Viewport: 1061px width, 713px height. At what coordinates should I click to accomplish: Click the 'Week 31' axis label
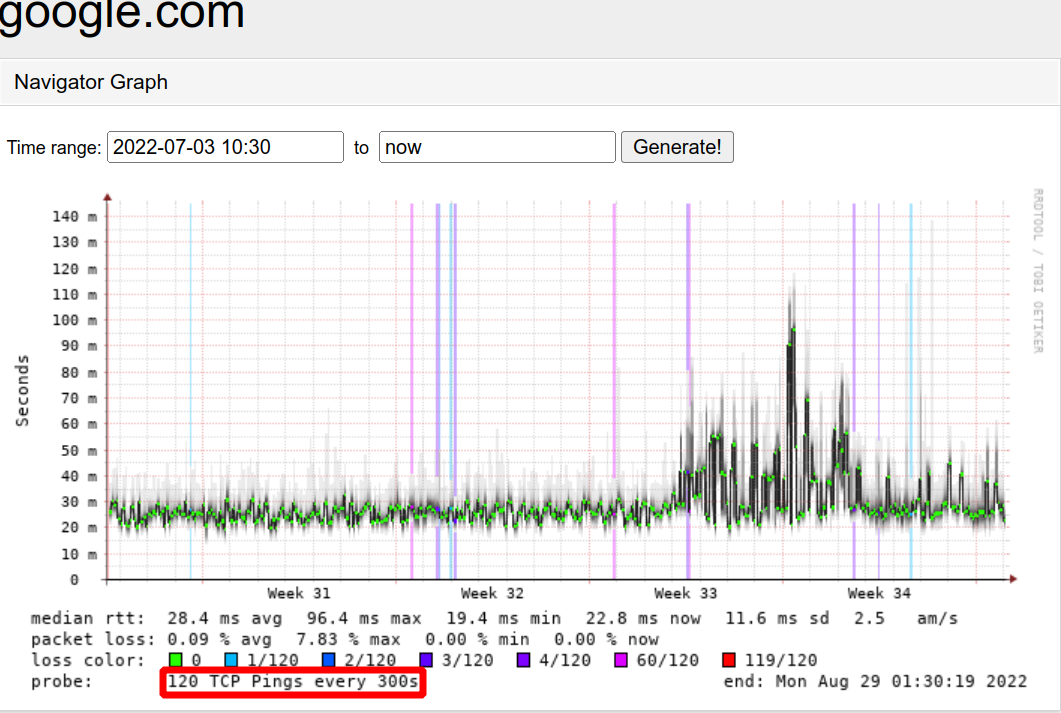coord(298,593)
